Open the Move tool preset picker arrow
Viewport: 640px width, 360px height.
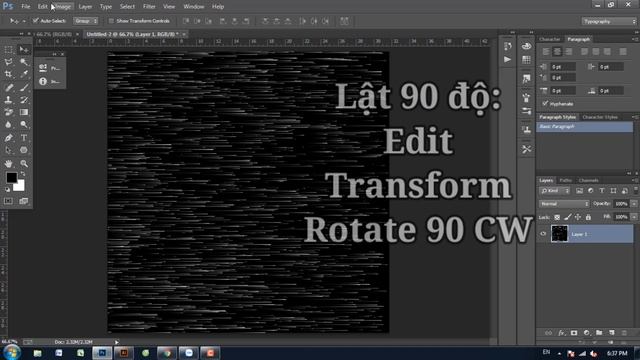24,21
